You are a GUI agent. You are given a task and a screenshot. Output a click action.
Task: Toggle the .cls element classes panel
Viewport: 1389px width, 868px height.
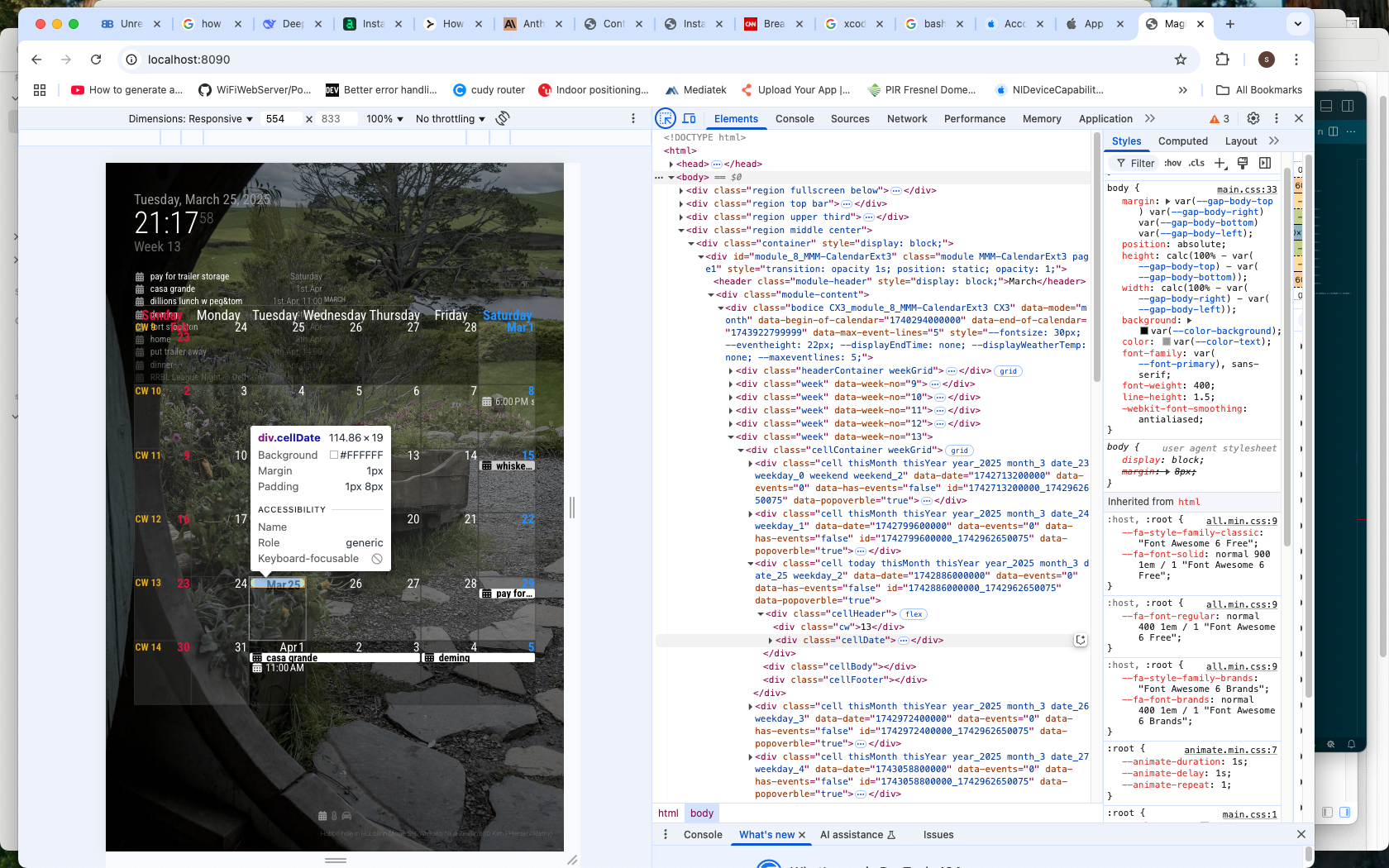(x=1196, y=163)
